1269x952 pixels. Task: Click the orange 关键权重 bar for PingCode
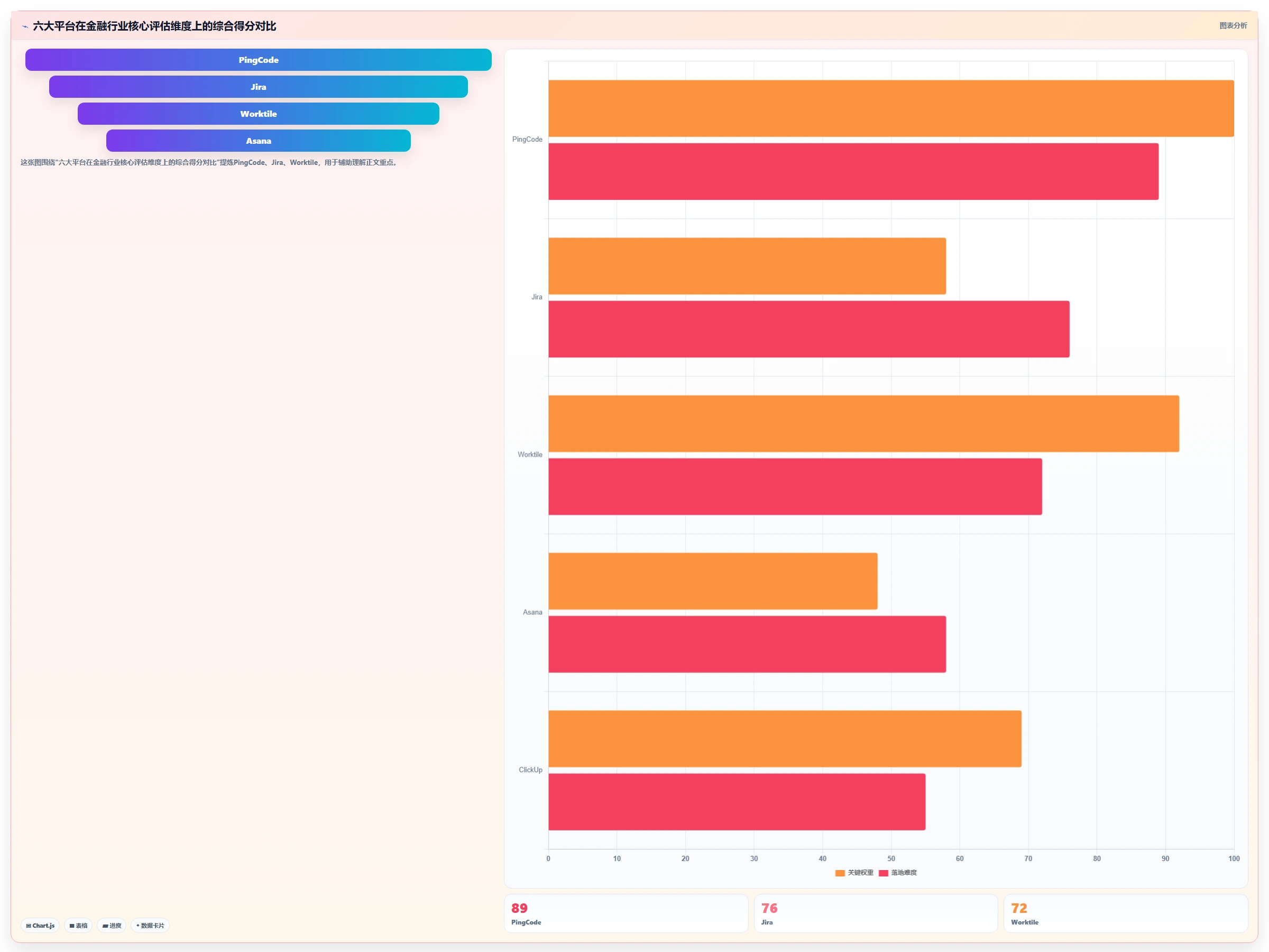[891, 108]
